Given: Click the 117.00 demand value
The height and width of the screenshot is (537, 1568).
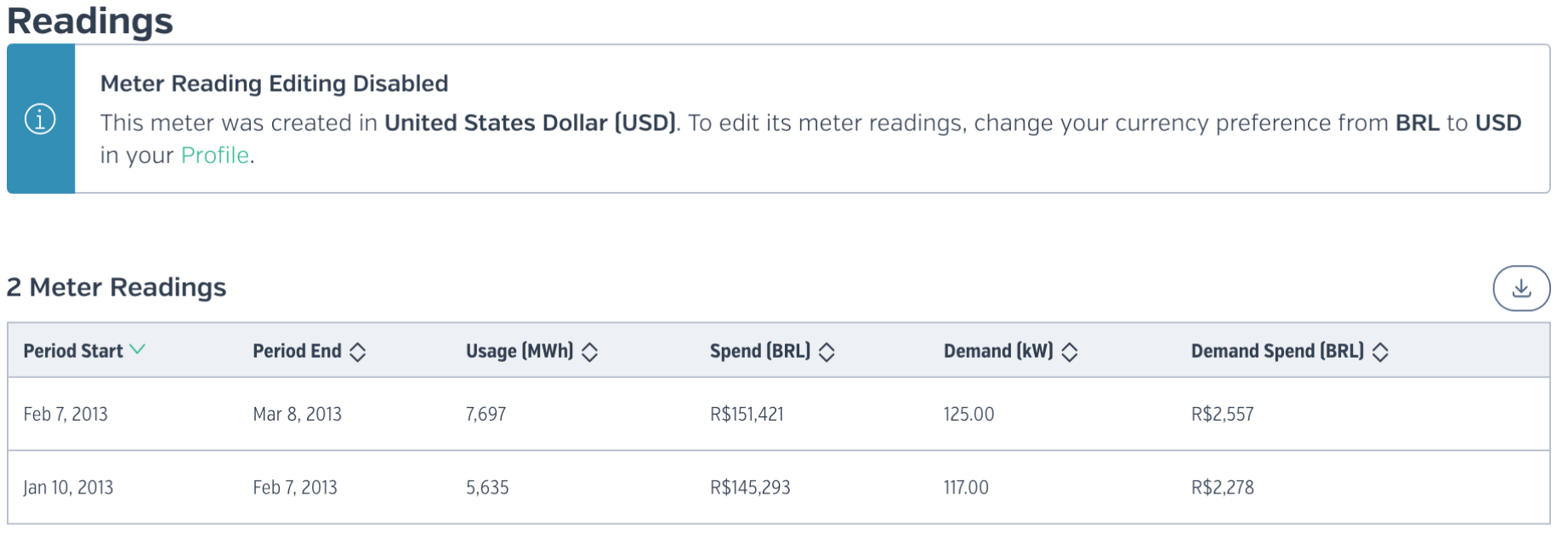Looking at the screenshot, I should click(966, 487).
